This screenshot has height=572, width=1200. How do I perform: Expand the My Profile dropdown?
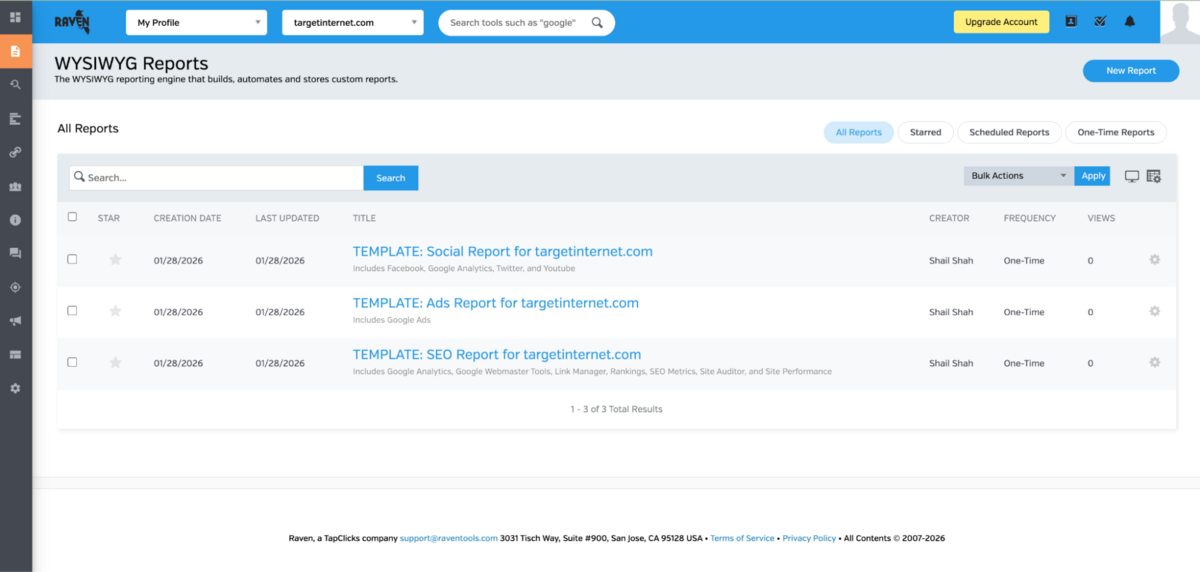(x=196, y=22)
